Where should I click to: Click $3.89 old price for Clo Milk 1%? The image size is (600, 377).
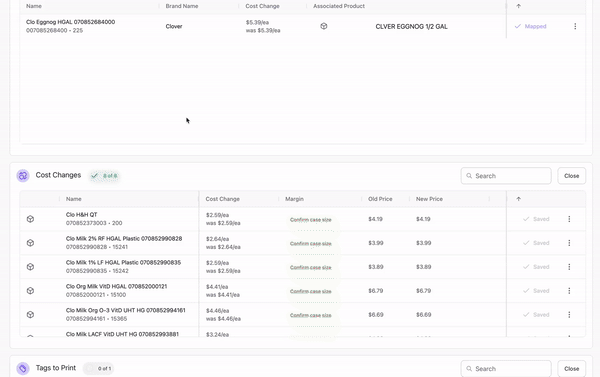(x=375, y=267)
